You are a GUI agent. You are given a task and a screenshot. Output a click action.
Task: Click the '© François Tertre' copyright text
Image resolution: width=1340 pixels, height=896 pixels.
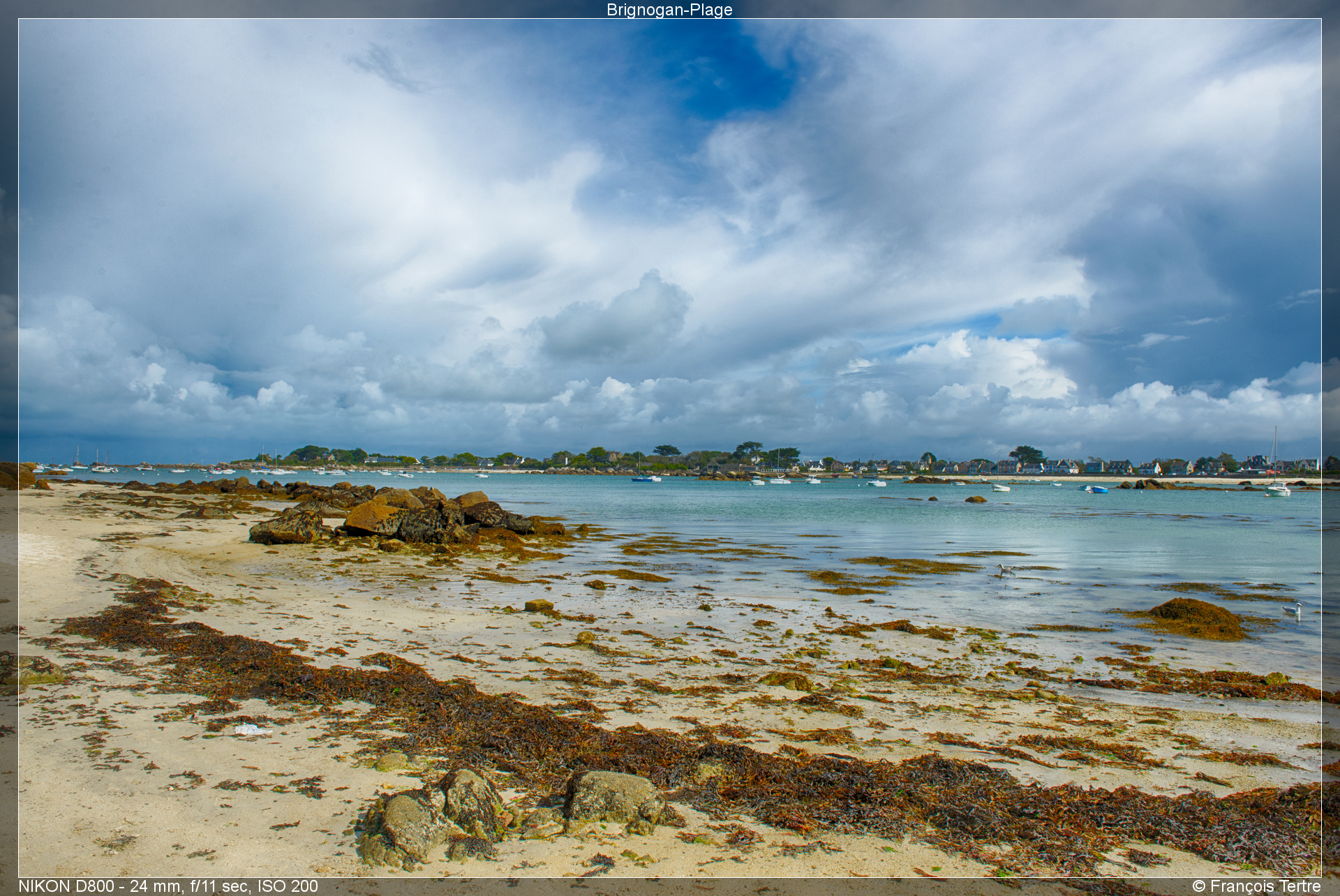click(x=1256, y=886)
